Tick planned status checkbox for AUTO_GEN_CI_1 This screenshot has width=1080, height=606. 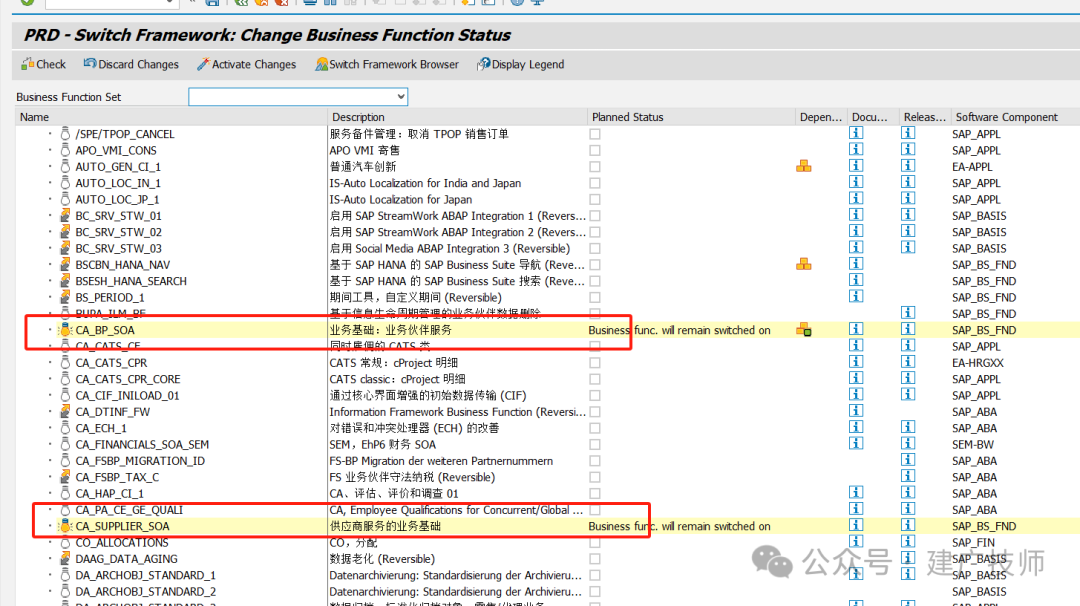pyautogui.click(x=594, y=167)
